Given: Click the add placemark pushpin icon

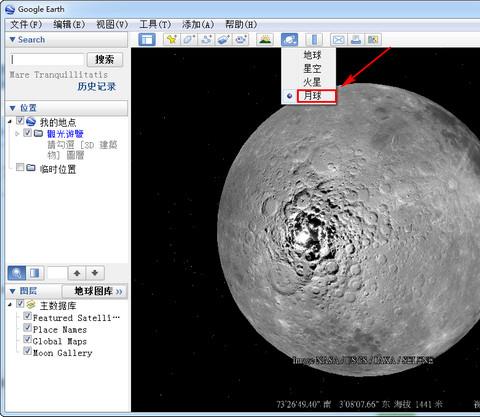Looking at the screenshot, I should pos(172,40).
